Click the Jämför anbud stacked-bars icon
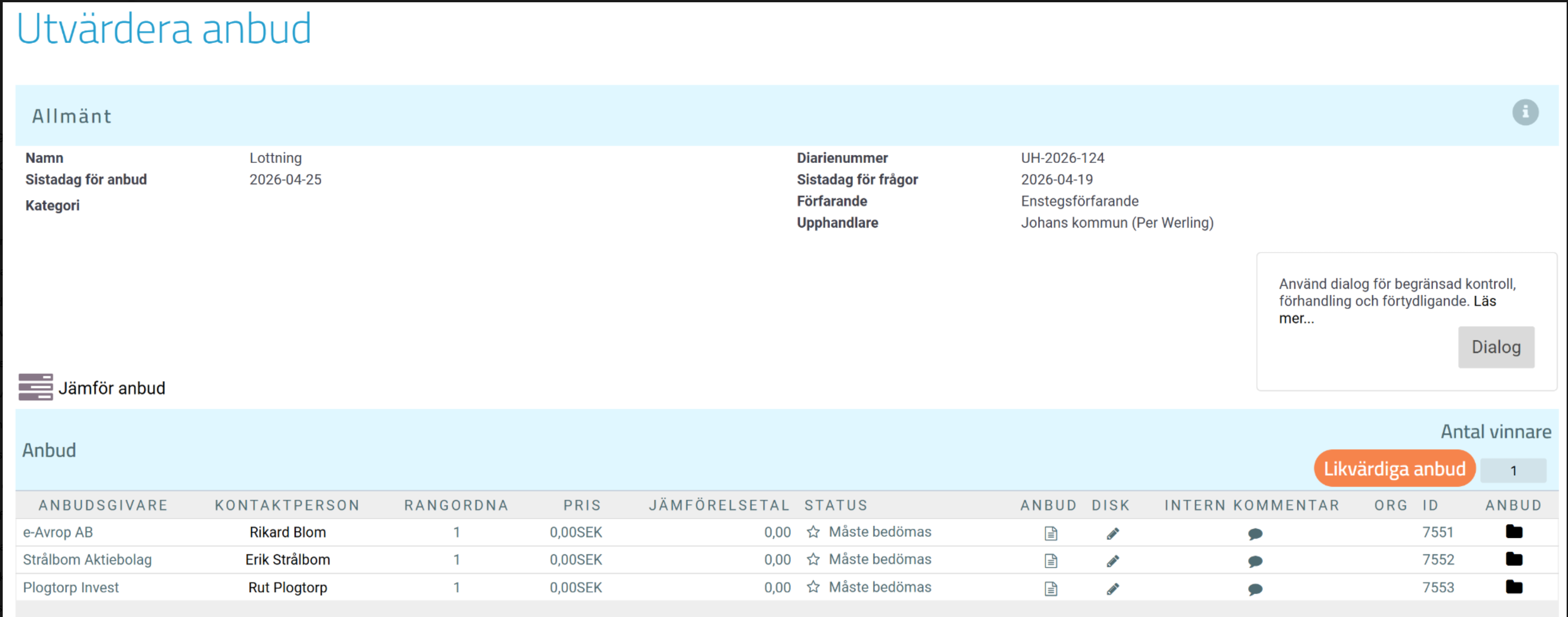 coord(35,387)
